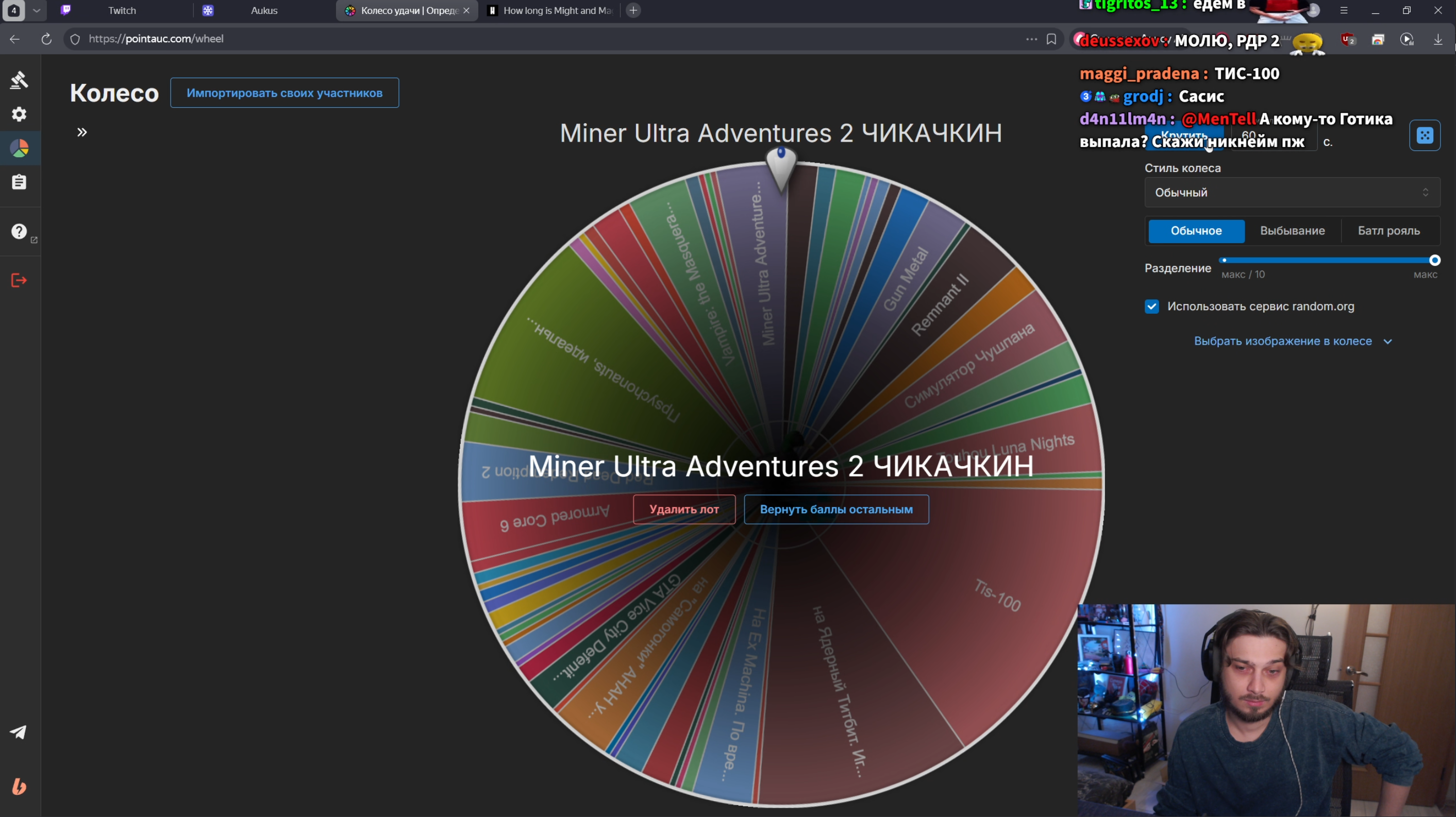Select the Выбывание wheel mode
This screenshot has width=1456, height=817.
1292,231
